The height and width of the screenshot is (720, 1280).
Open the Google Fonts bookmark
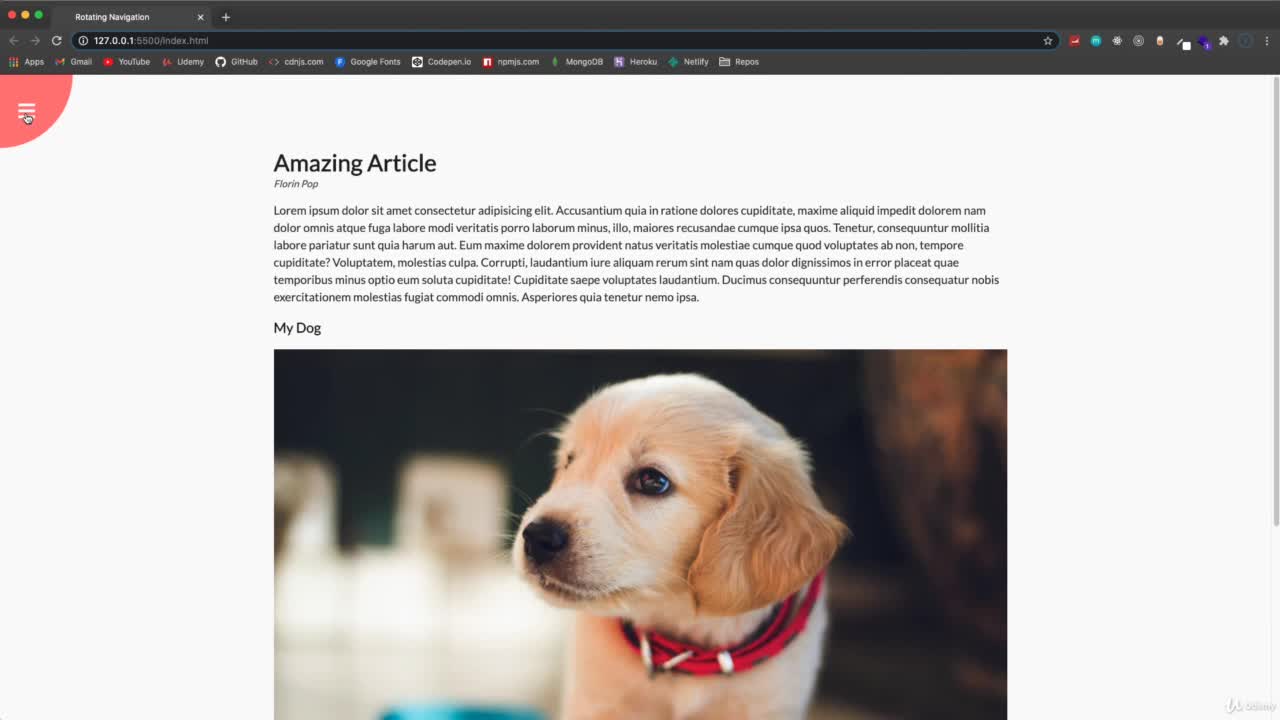pos(367,62)
